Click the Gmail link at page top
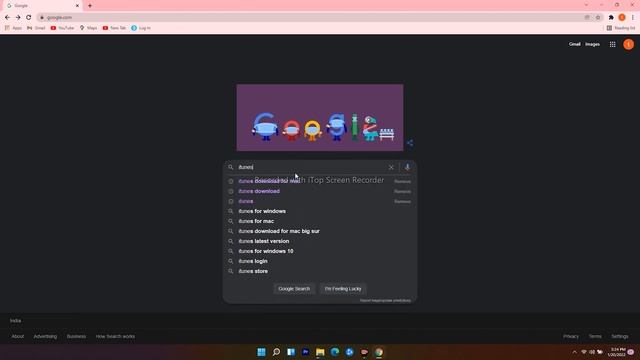Viewport: 640px width, 360px height. point(574,44)
